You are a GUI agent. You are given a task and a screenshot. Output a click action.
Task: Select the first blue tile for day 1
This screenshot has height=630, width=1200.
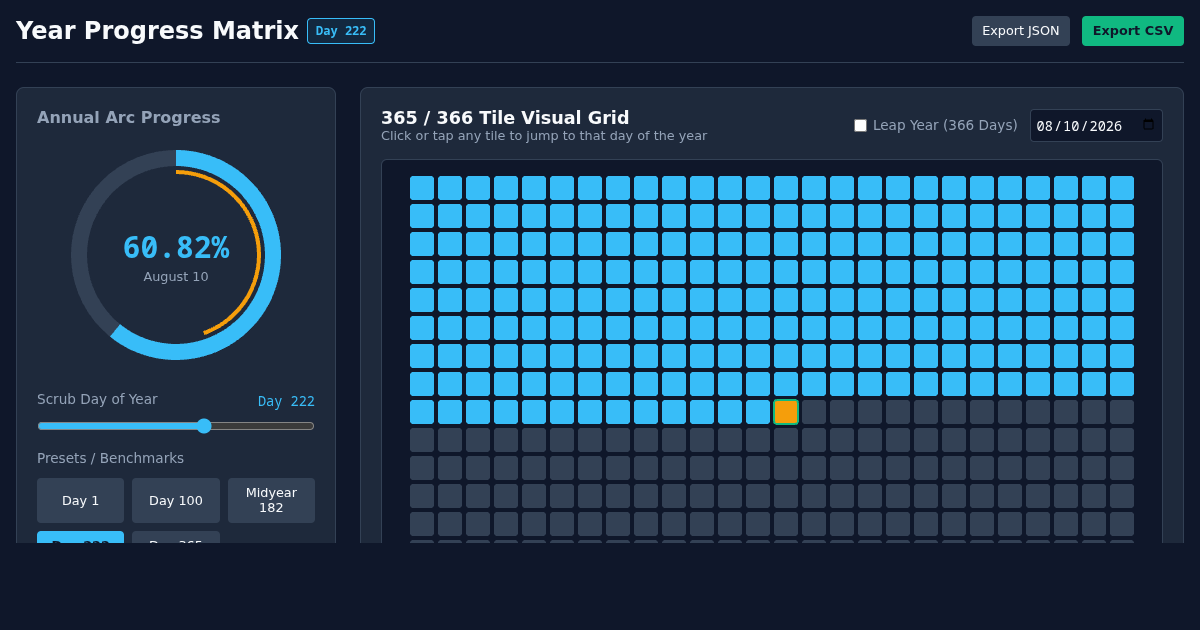(422, 188)
